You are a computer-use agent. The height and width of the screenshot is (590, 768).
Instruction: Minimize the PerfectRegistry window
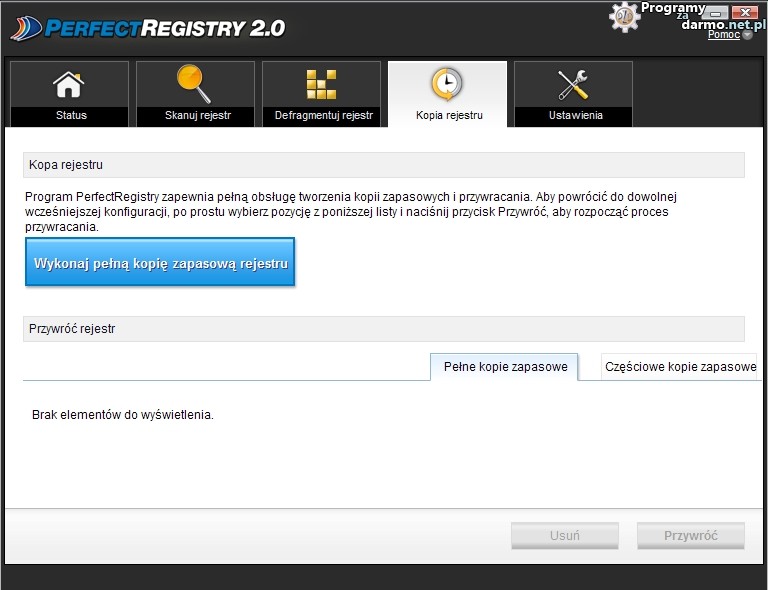click(716, 11)
